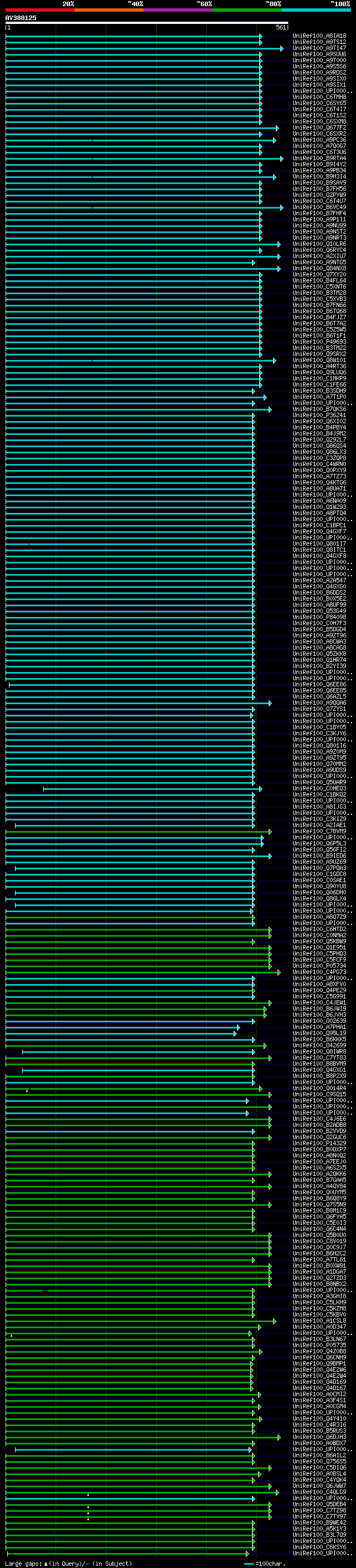The image size is (356, 1568).
Task: Select label UniRef100_C7YT83
Action: [x=319, y=1057]
